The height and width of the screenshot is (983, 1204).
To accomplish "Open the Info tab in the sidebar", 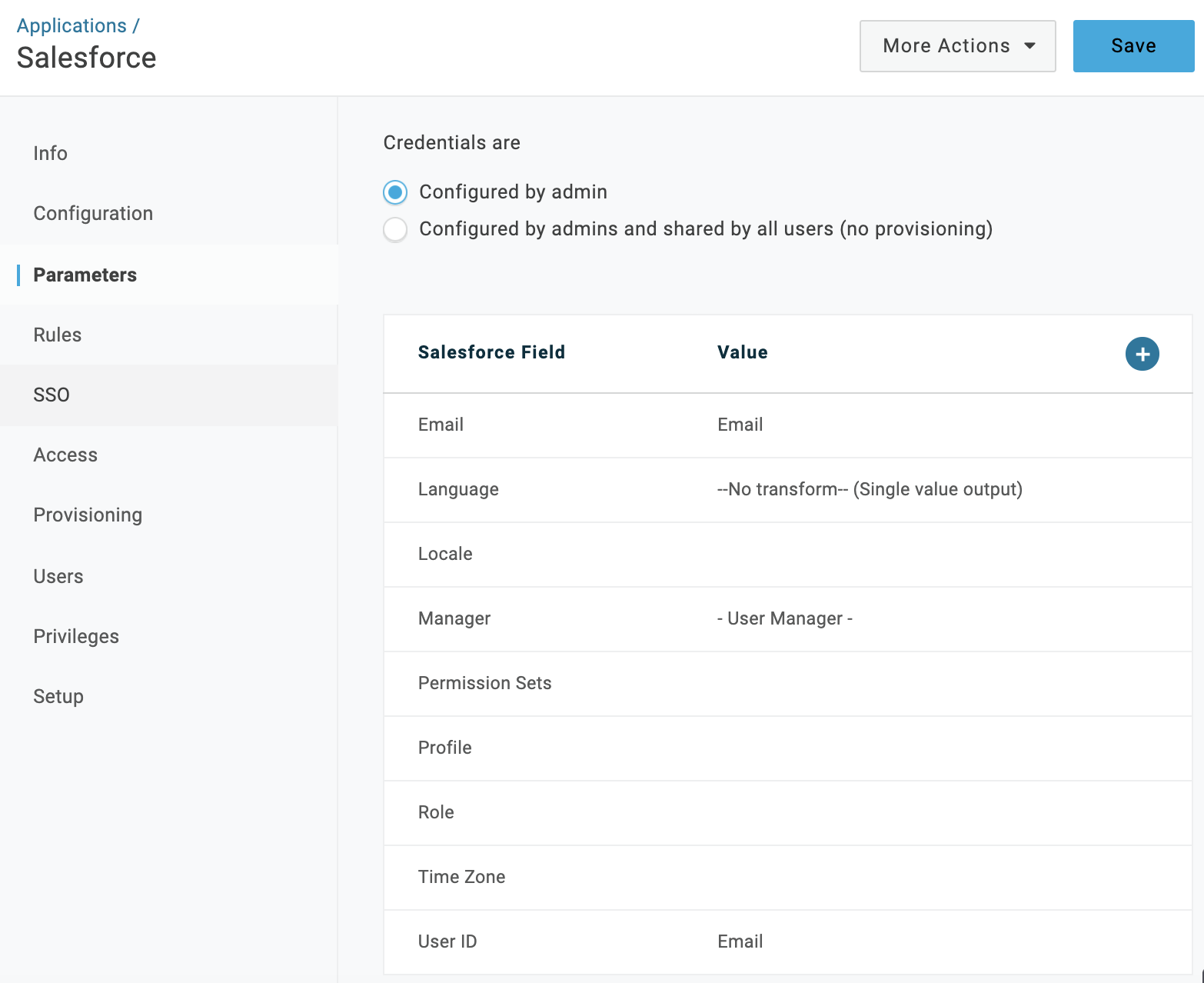I will (168, 153).
